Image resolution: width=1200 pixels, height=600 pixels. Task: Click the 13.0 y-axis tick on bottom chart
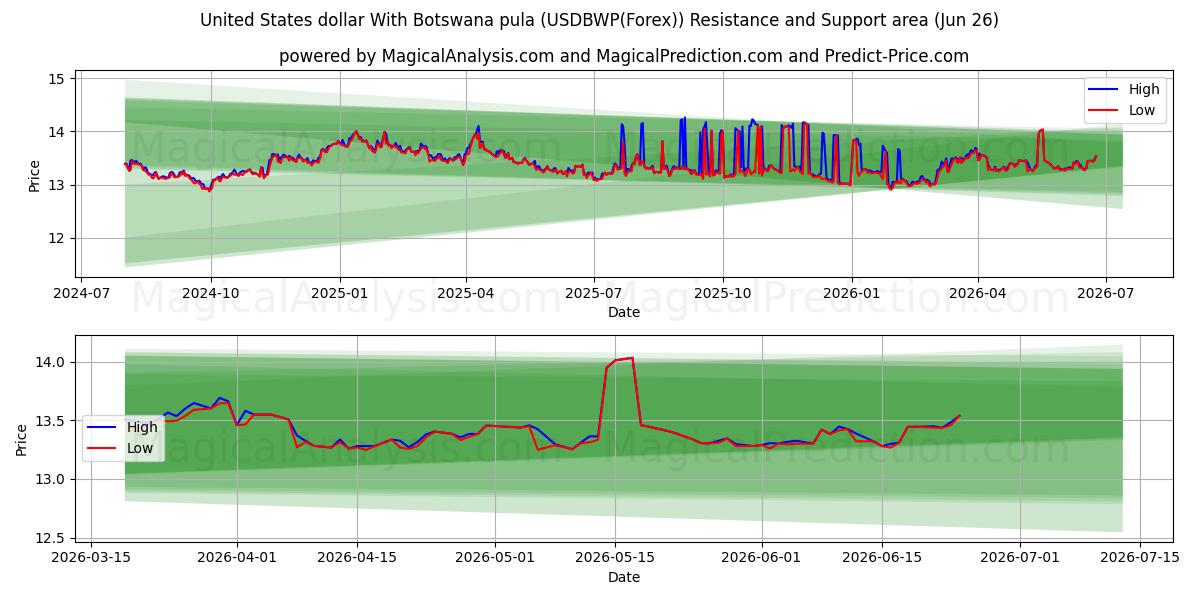pos(50,479)
